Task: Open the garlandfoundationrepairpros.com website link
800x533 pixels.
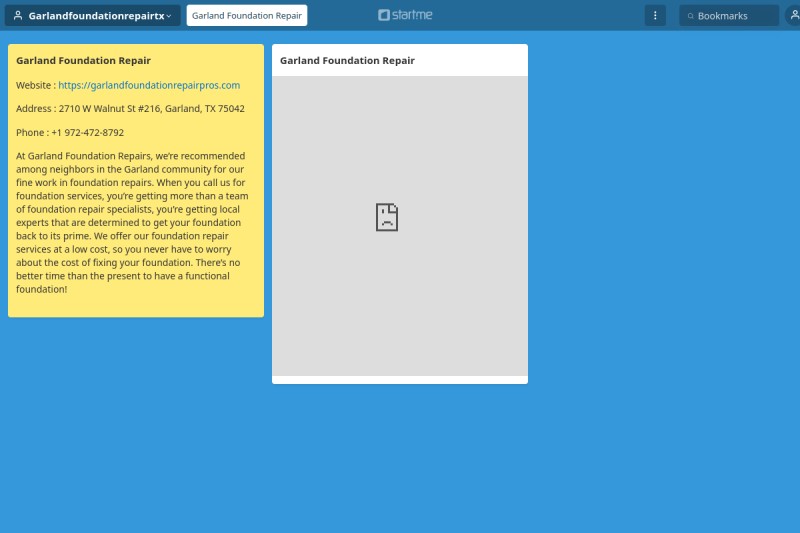Action: [x=149, y=85]
